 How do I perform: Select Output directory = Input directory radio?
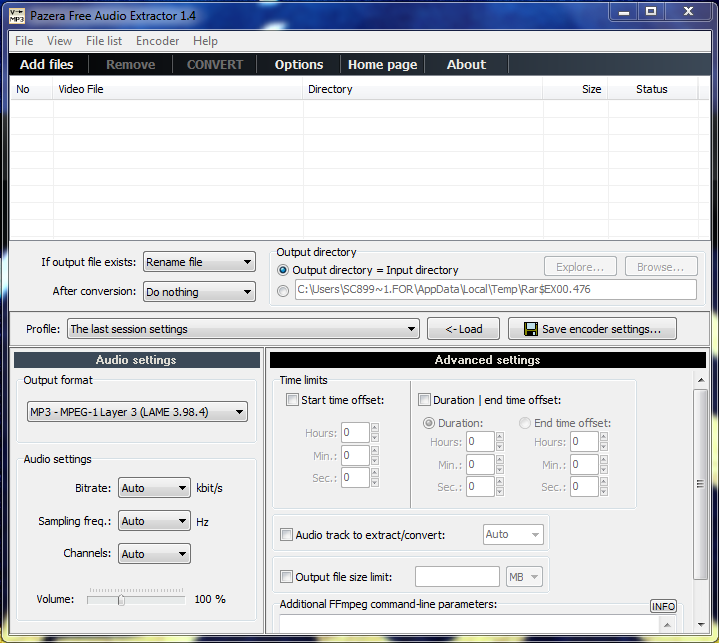tap(283, 270)
